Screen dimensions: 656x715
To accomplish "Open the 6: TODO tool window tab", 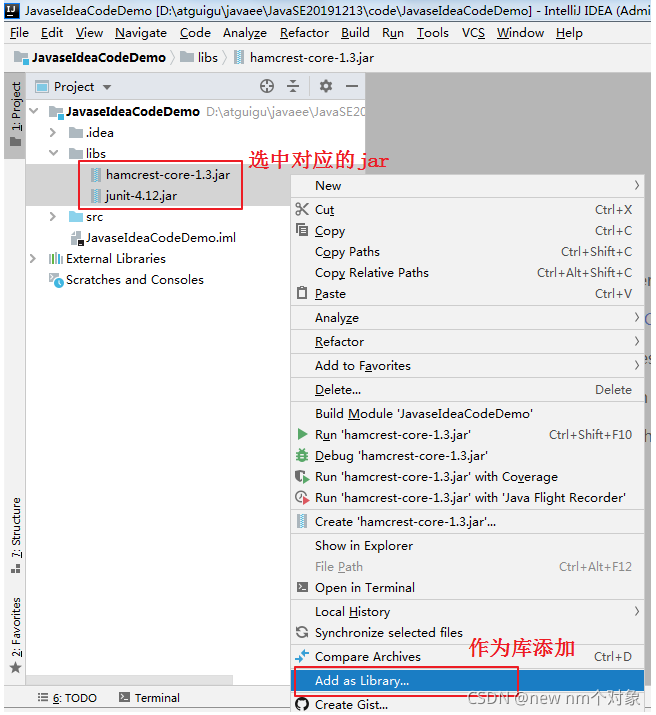I will click(x=67, y=698).
